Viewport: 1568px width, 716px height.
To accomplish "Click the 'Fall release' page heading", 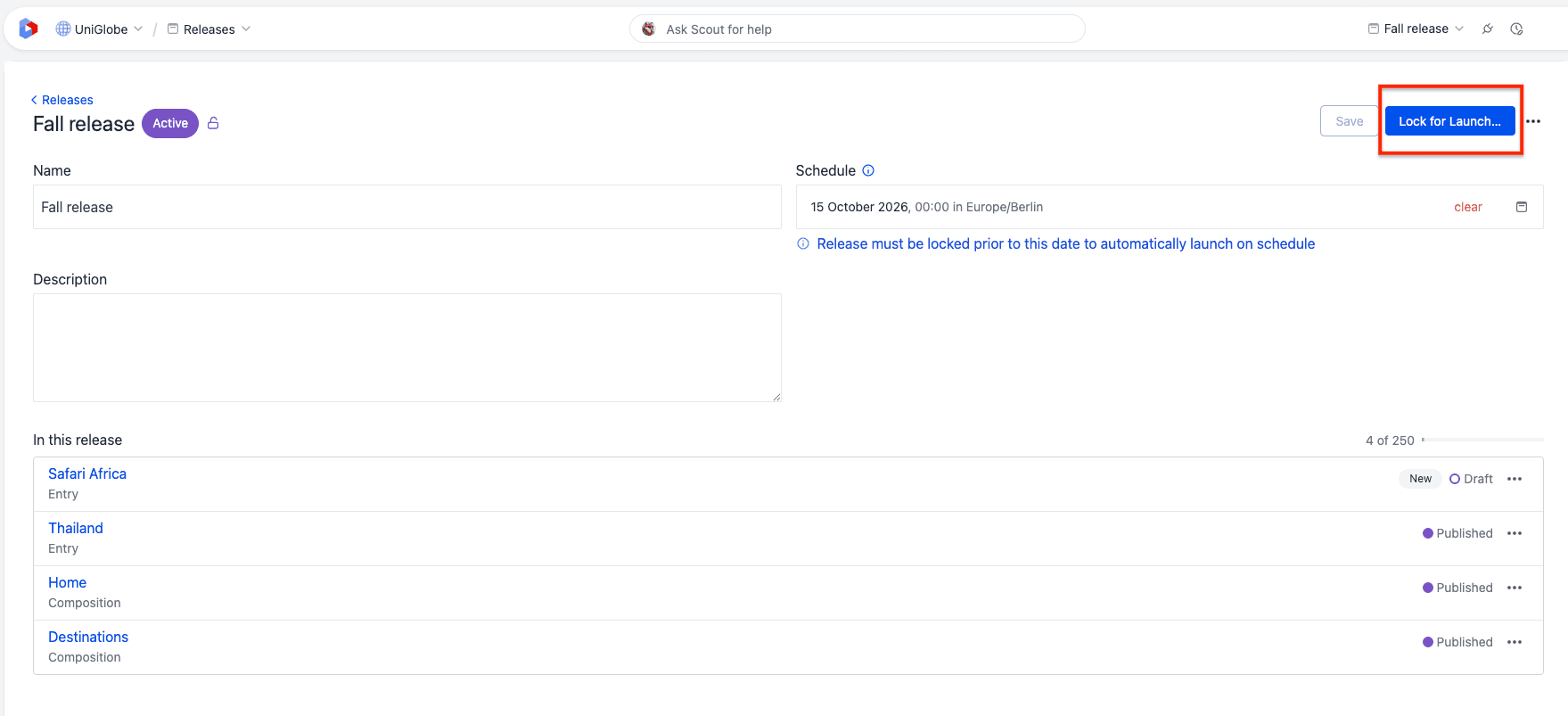I will [84, 124].
